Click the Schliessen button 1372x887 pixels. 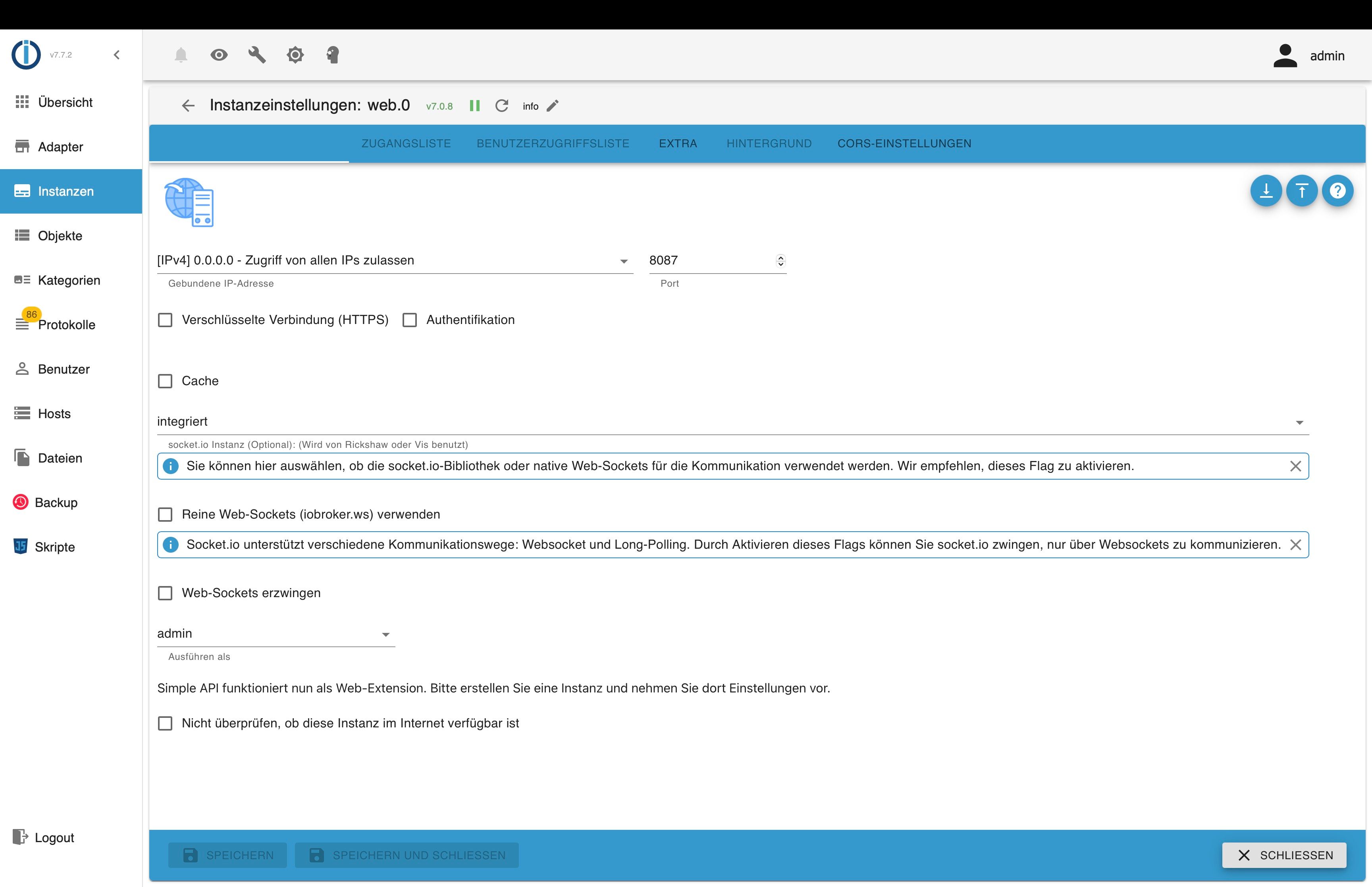[1284, 855]
